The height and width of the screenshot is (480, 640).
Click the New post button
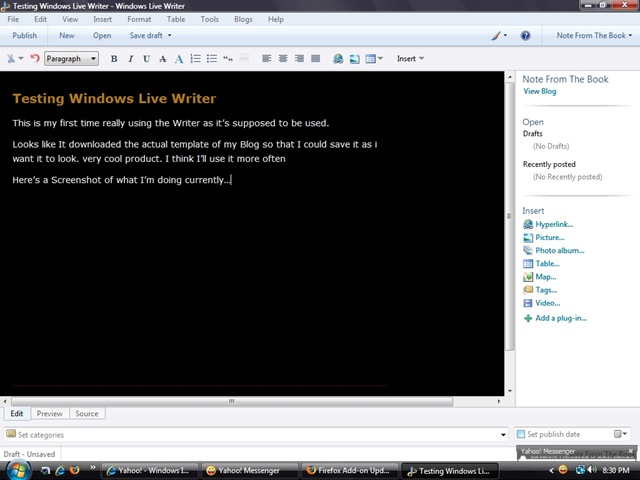[67, 36]
